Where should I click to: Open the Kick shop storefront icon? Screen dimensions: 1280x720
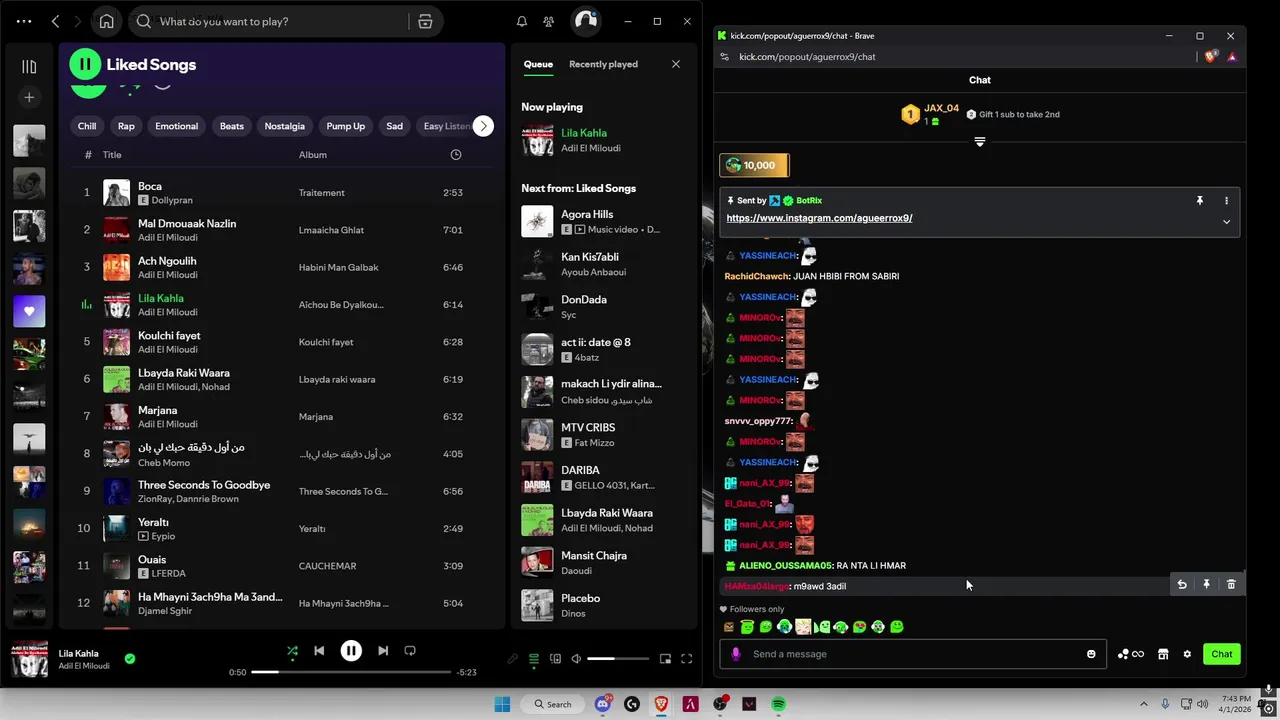tap(1163, 654)
